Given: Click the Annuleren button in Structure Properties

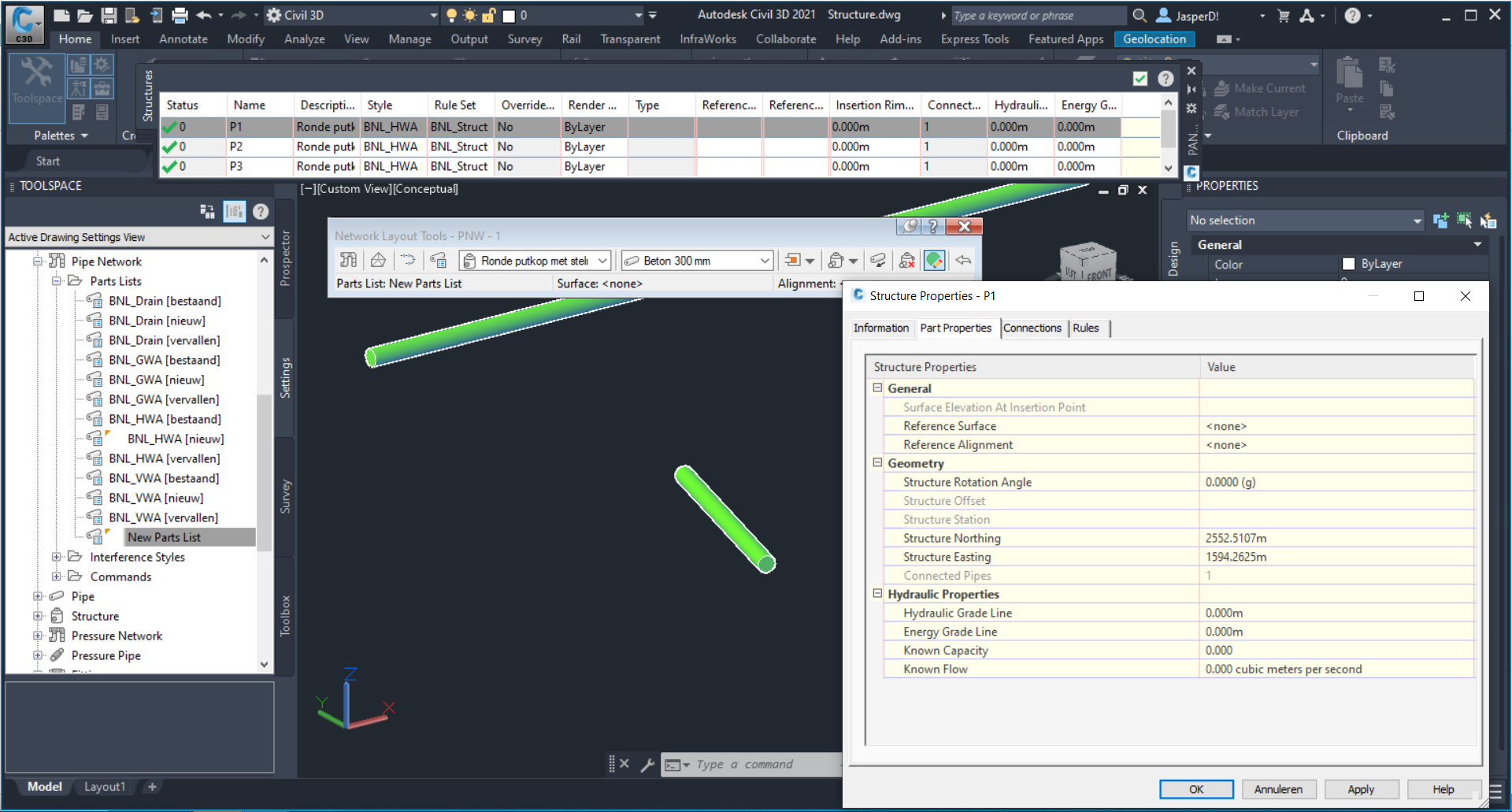Looking at the screenshot, I should [x=1278, y=789].
